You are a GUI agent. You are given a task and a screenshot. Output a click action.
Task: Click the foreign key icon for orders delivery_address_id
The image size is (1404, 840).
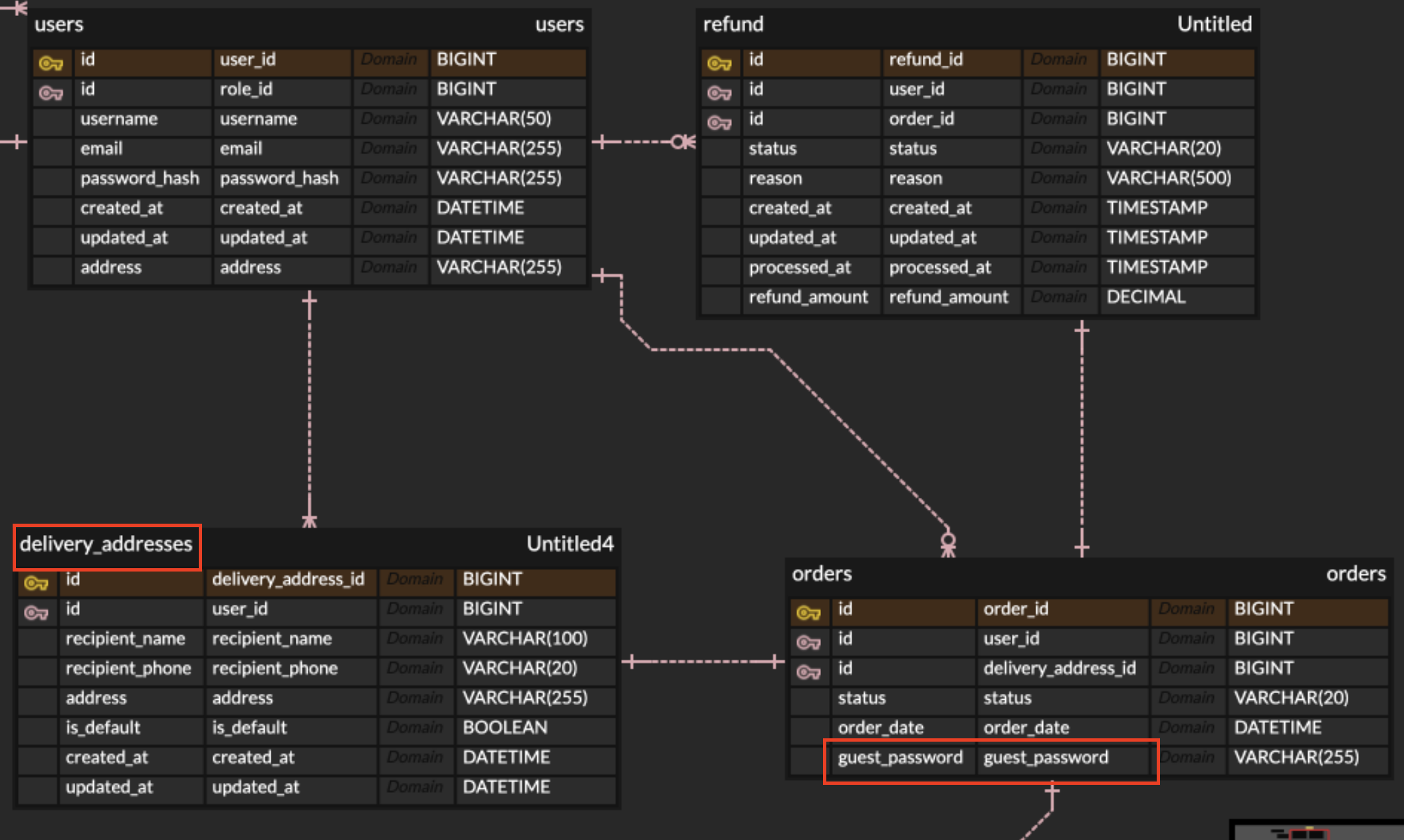tap(808, 673)
